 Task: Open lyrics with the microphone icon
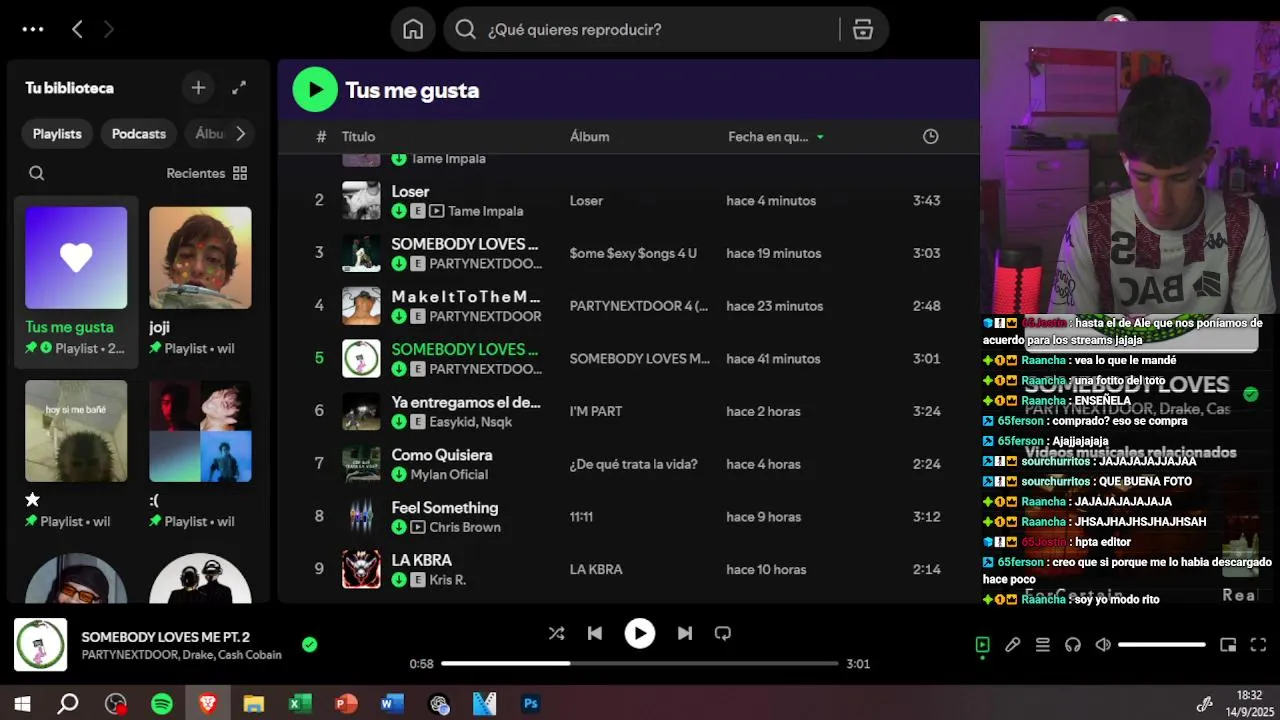pyautogui.click(x=1012, y=645)
